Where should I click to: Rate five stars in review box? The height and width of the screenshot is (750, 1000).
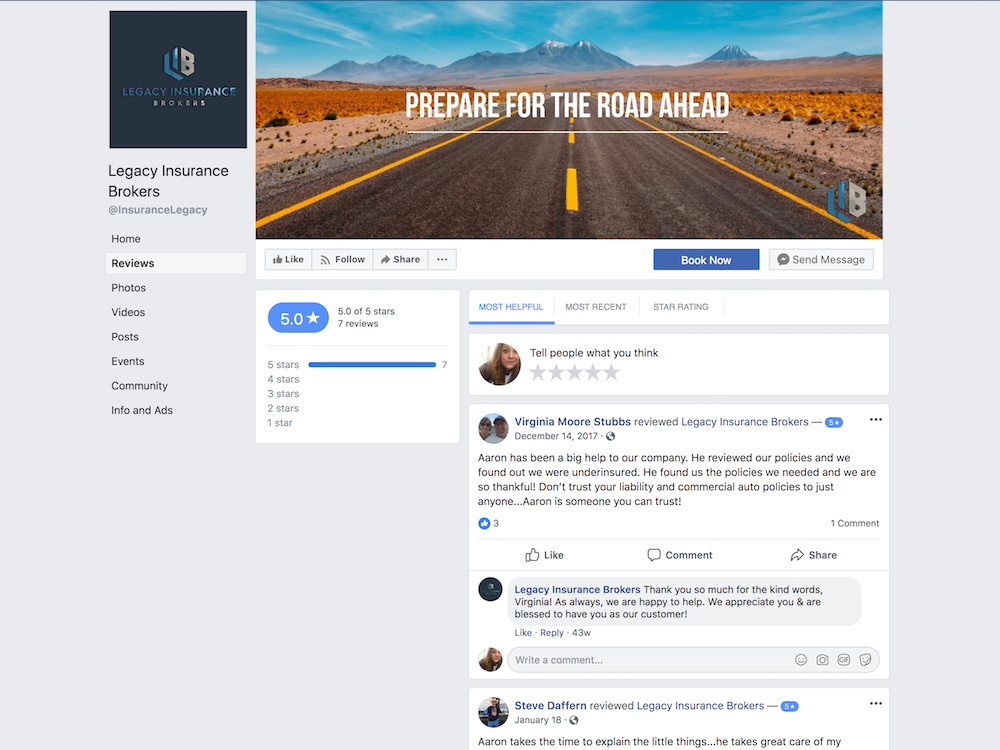coord(612,372)
